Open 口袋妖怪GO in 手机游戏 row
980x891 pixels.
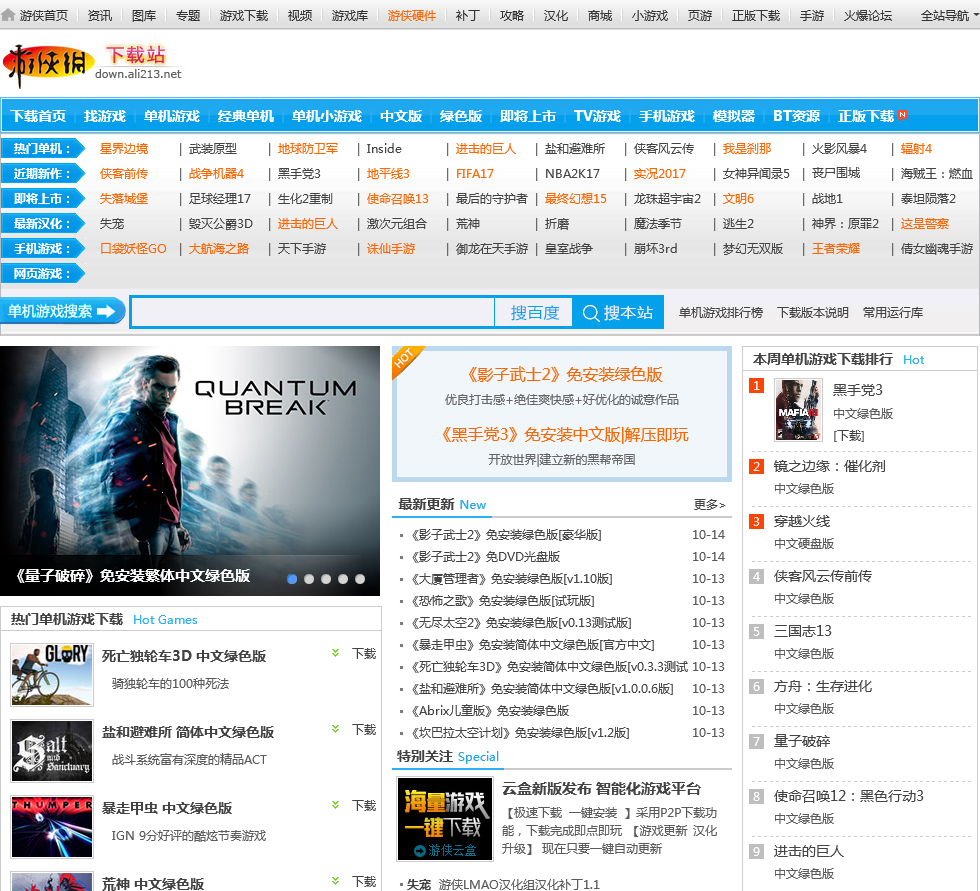133,249
